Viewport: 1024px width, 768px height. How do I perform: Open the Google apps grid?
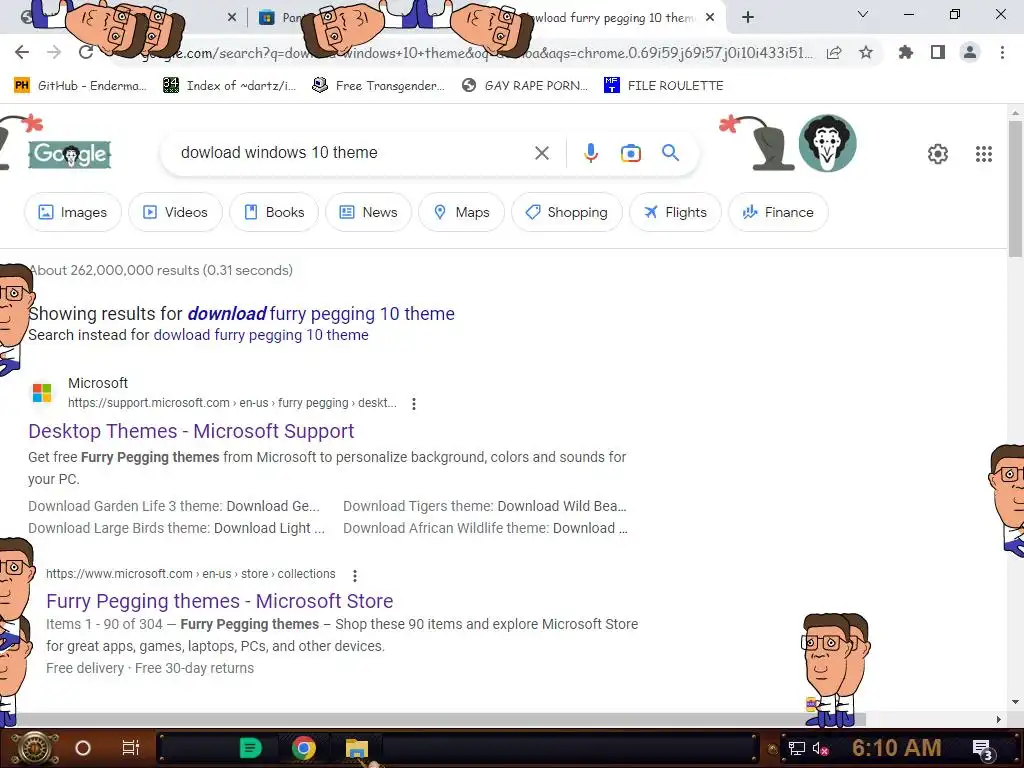tap(984, 153)
